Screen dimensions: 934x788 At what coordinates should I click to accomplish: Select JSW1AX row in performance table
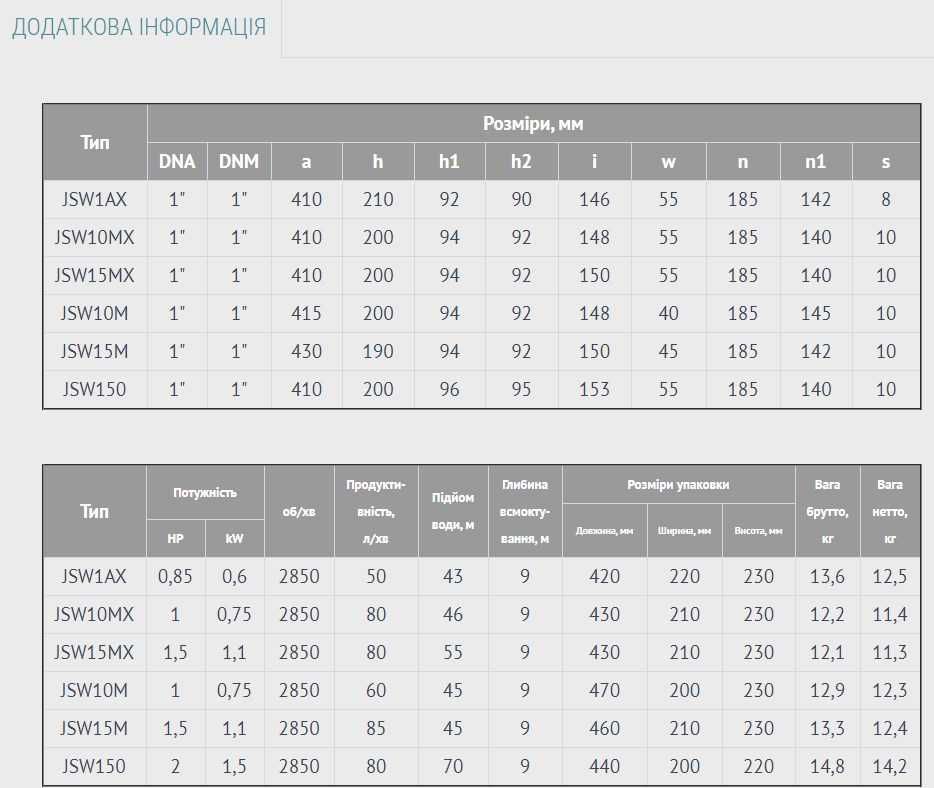point(482,576)
